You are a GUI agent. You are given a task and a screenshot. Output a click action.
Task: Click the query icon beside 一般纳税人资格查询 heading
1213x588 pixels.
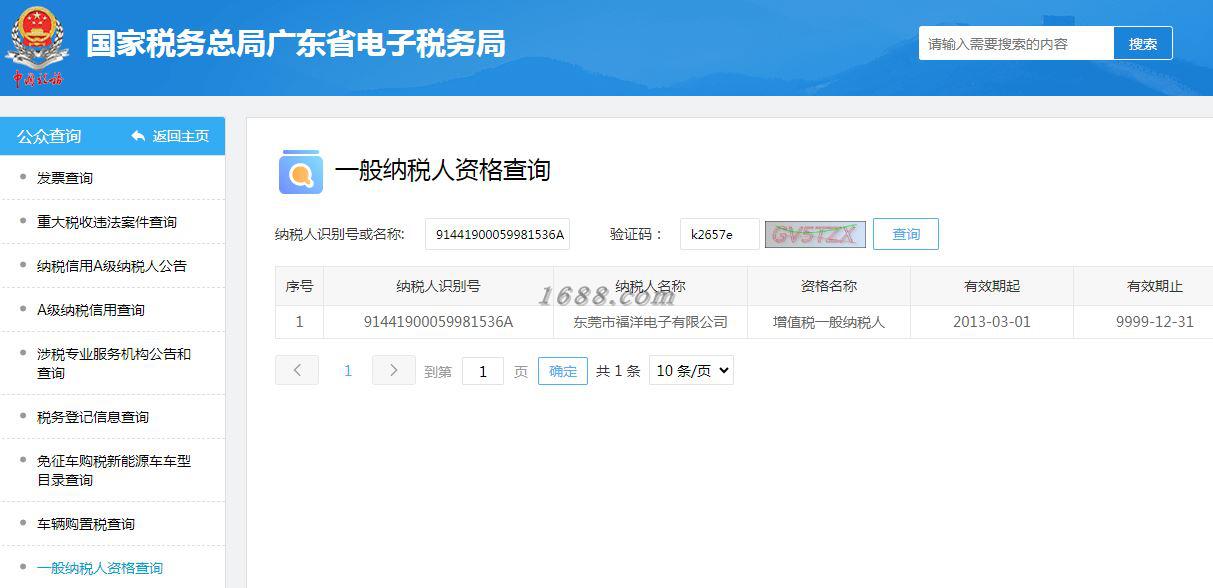point(300,171)
